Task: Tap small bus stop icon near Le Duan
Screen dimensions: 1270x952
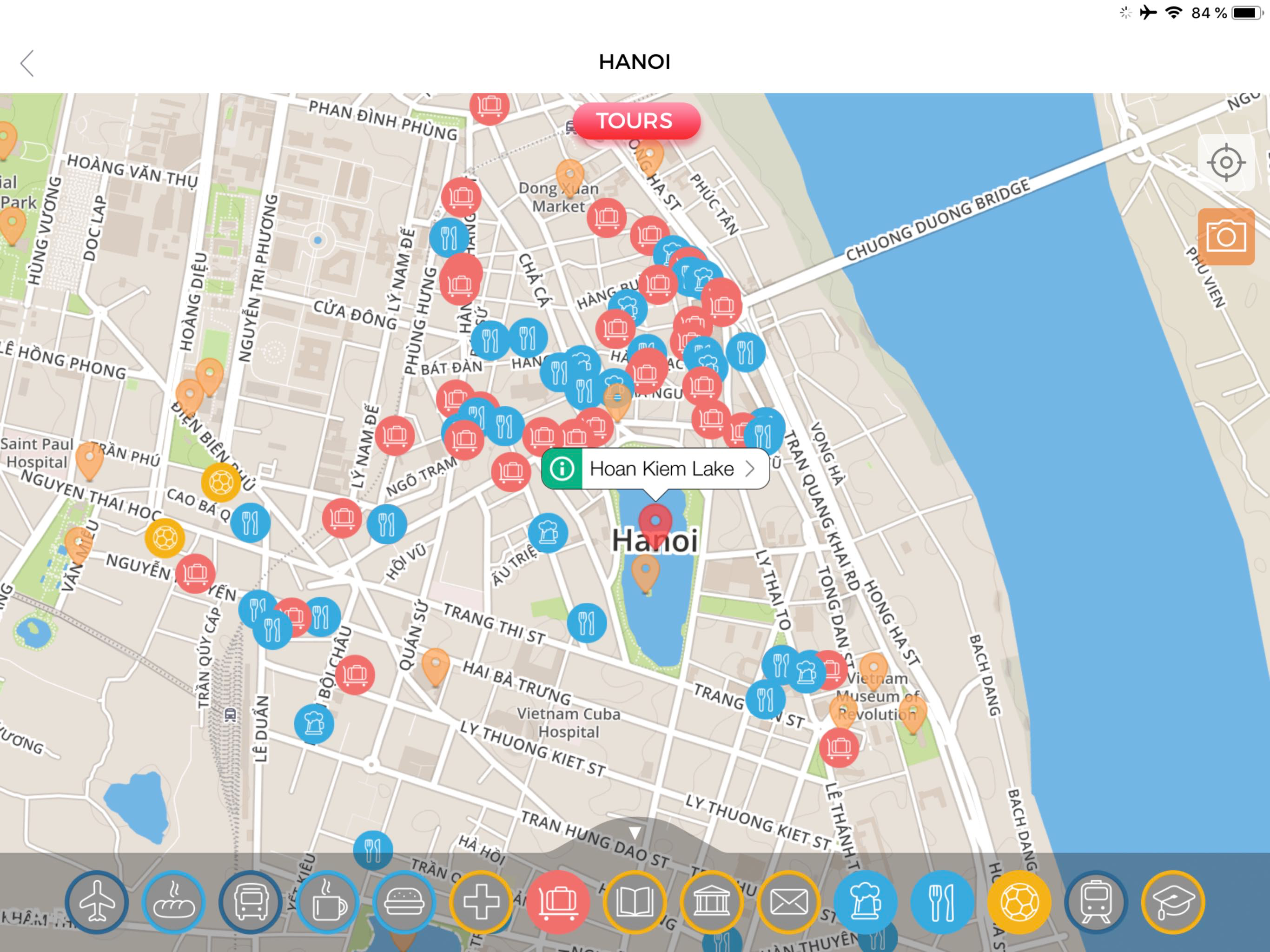Action: pos(230,714)
